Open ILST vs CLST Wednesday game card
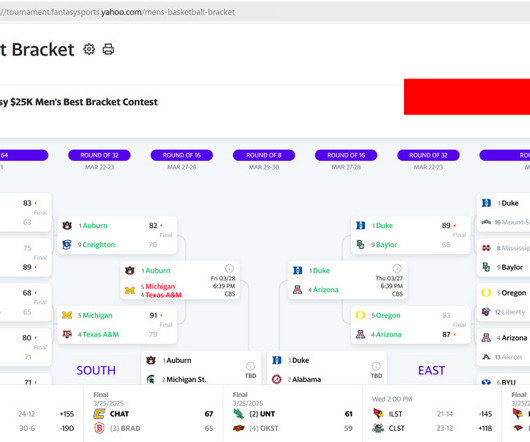This screenshot has width=530, height=442. point(432,414)
